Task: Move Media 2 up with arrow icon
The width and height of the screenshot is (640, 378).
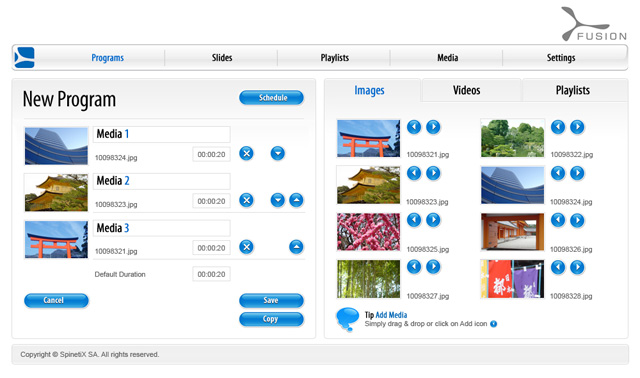Action: [296, 200]
